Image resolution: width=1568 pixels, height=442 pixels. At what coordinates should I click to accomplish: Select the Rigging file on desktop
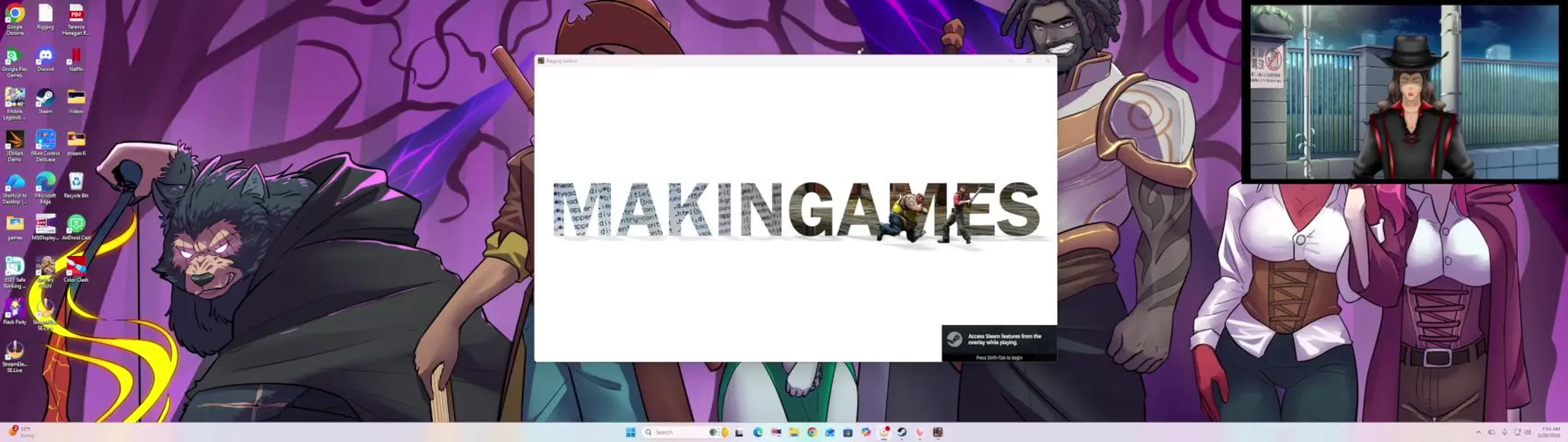click(45, 16)
